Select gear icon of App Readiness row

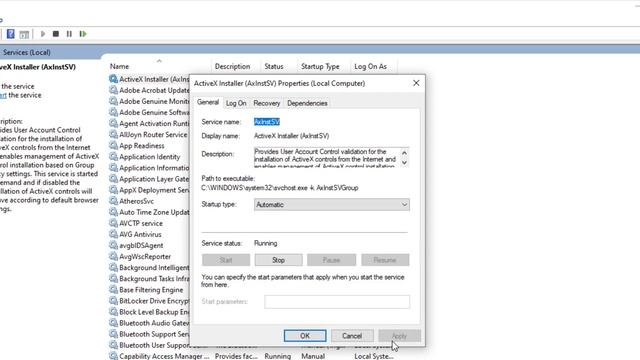(x=113, y=145)
